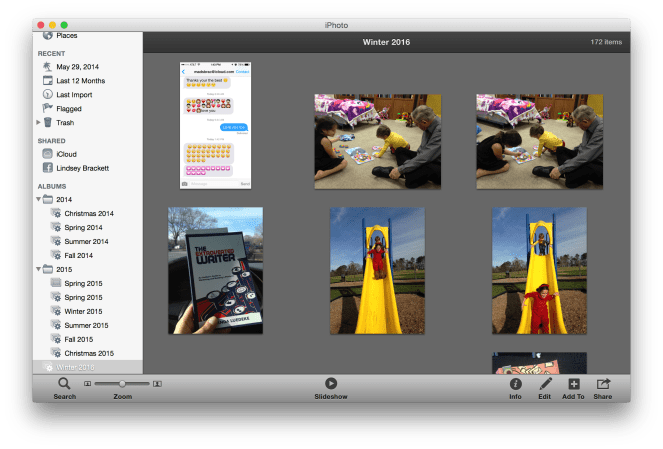This screenshot has width=663, height=449.
Task: Open the Last Import item
Action: [x=78, y=94]
